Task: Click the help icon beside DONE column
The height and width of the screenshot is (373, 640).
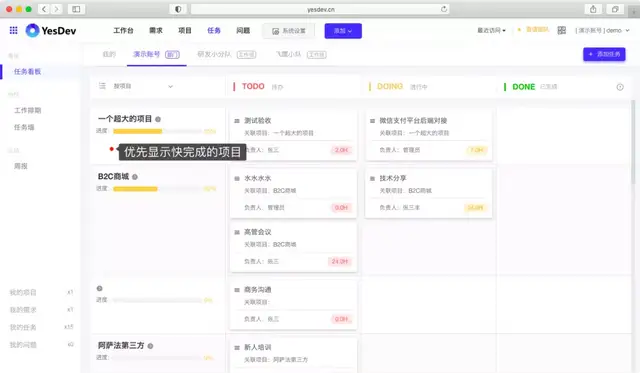Action: (x=620, y=87)
